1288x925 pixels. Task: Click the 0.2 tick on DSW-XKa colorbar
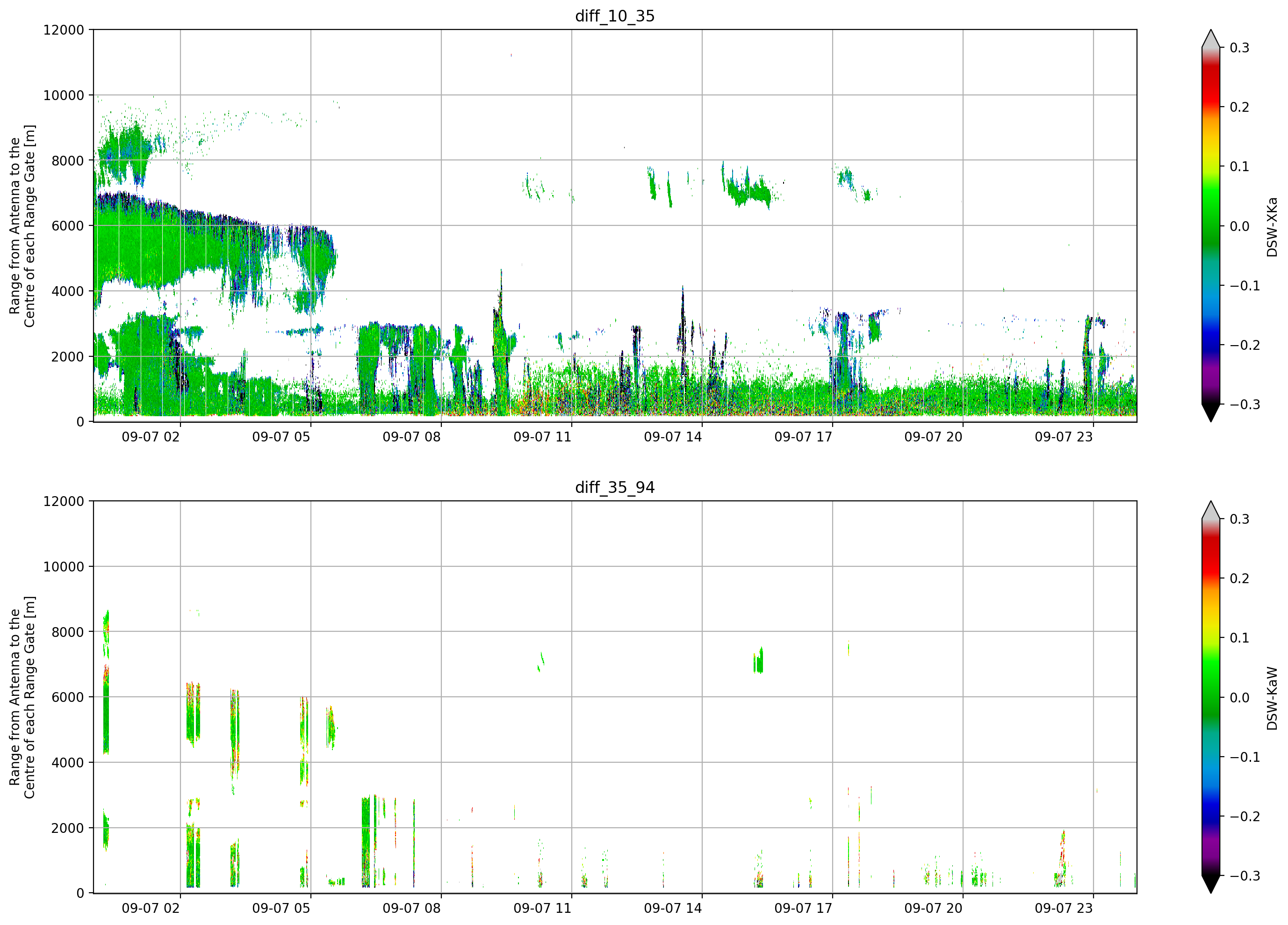pyautogui.click(x=1240, y=108)
